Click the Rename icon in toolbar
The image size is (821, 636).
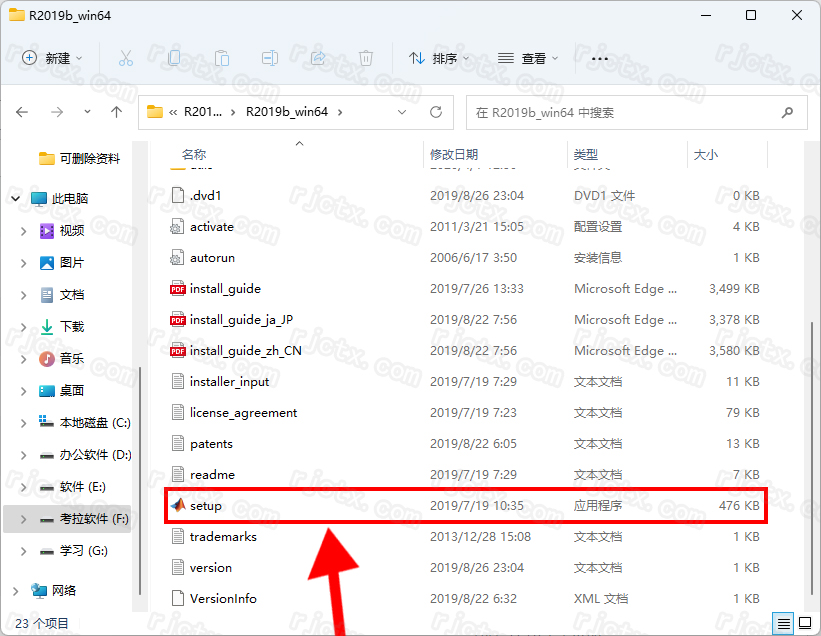point(270,58)
